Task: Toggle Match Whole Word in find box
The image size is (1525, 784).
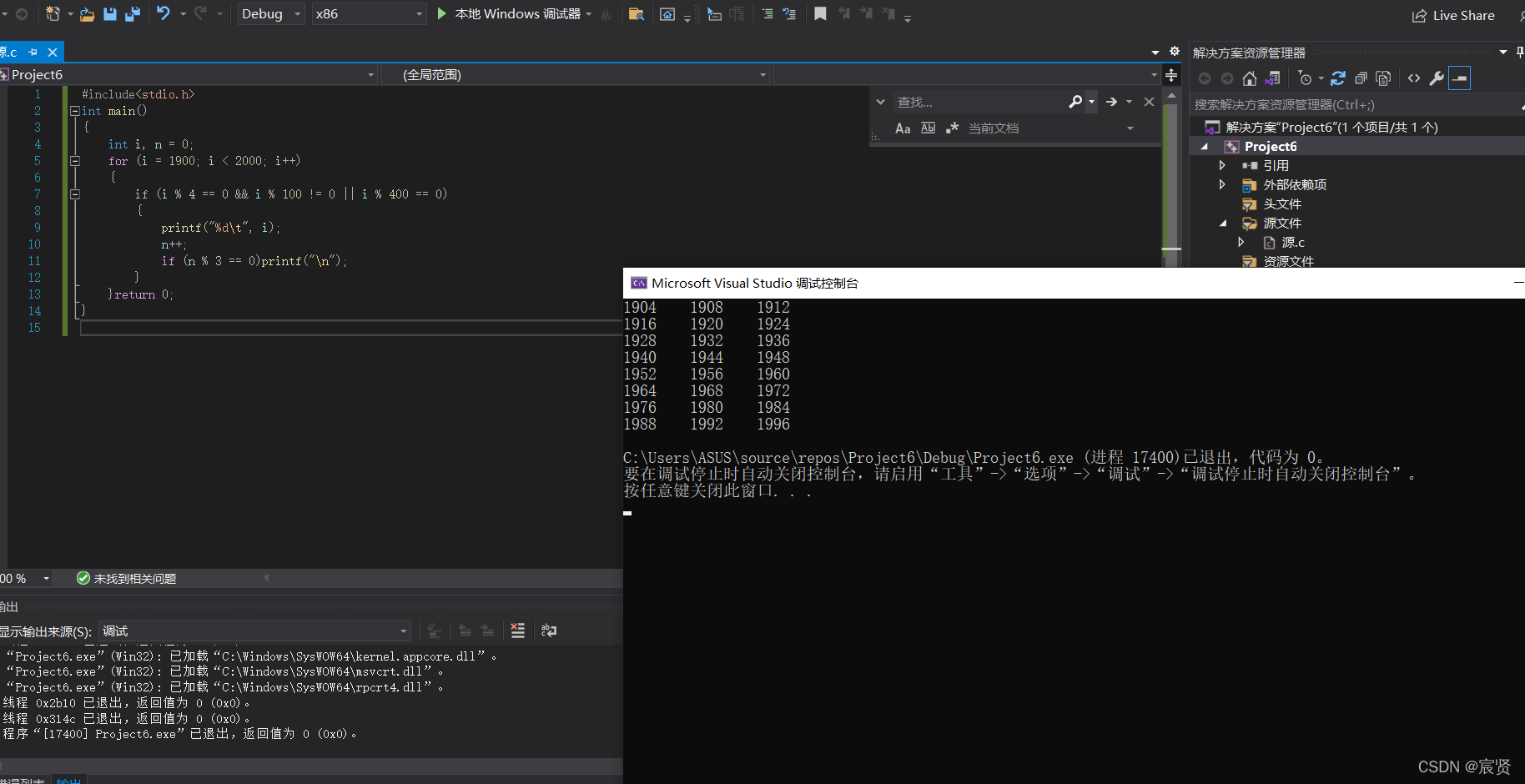Action: coord(928,128)
